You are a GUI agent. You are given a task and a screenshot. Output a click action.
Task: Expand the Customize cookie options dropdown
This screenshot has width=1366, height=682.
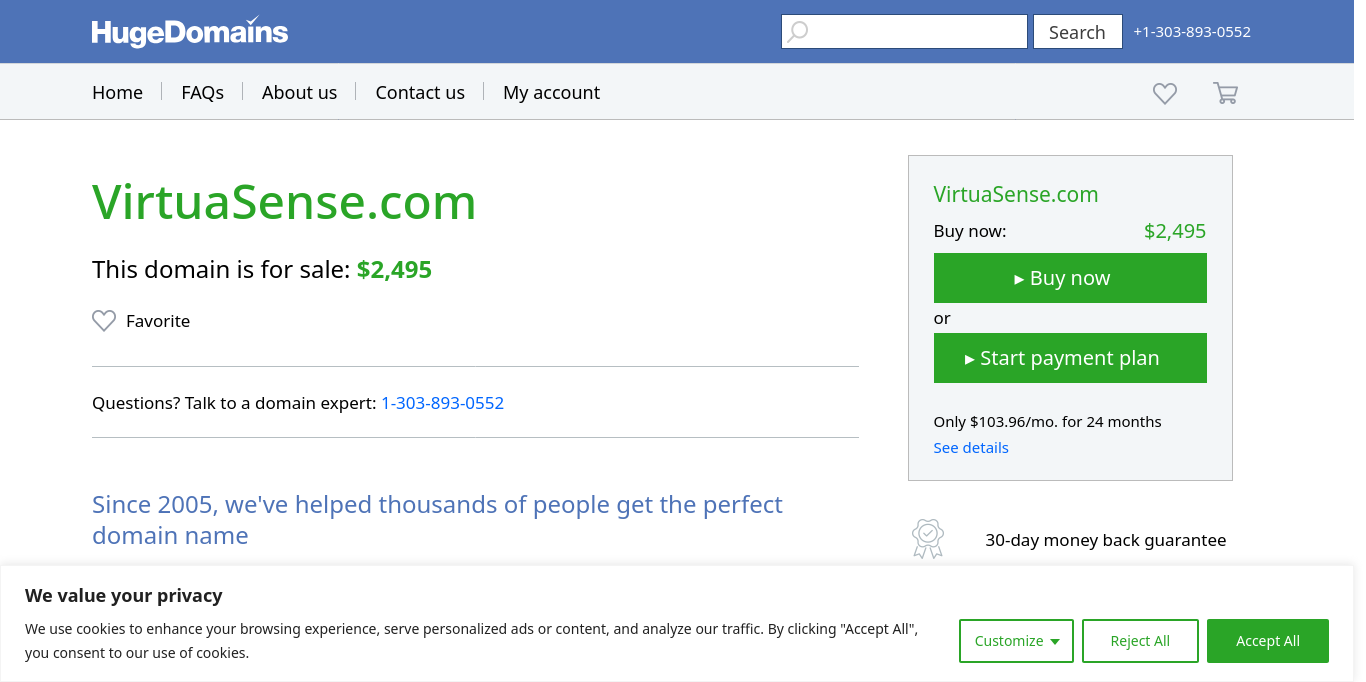(1016, 641)
